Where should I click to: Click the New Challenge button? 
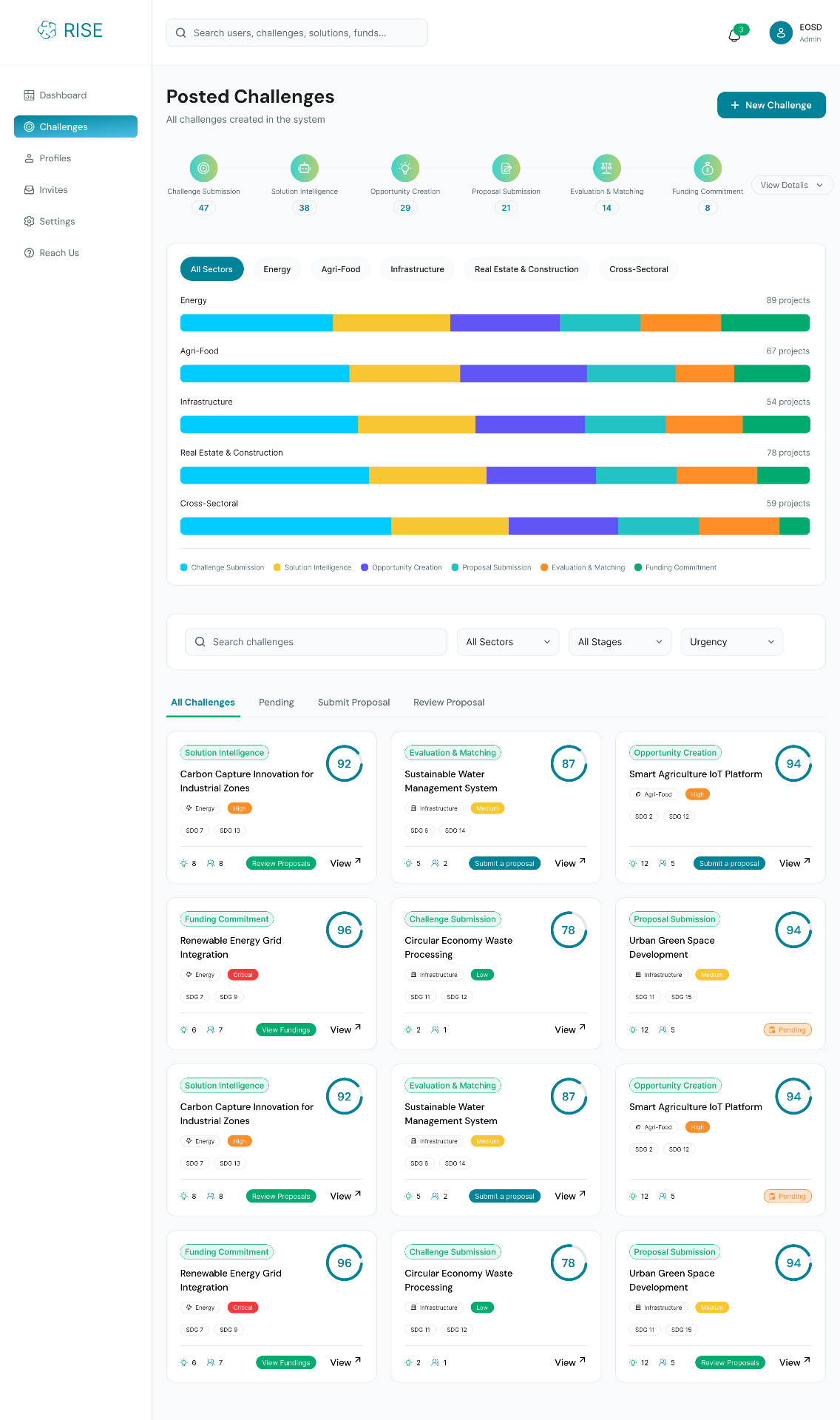pos(771,105)
